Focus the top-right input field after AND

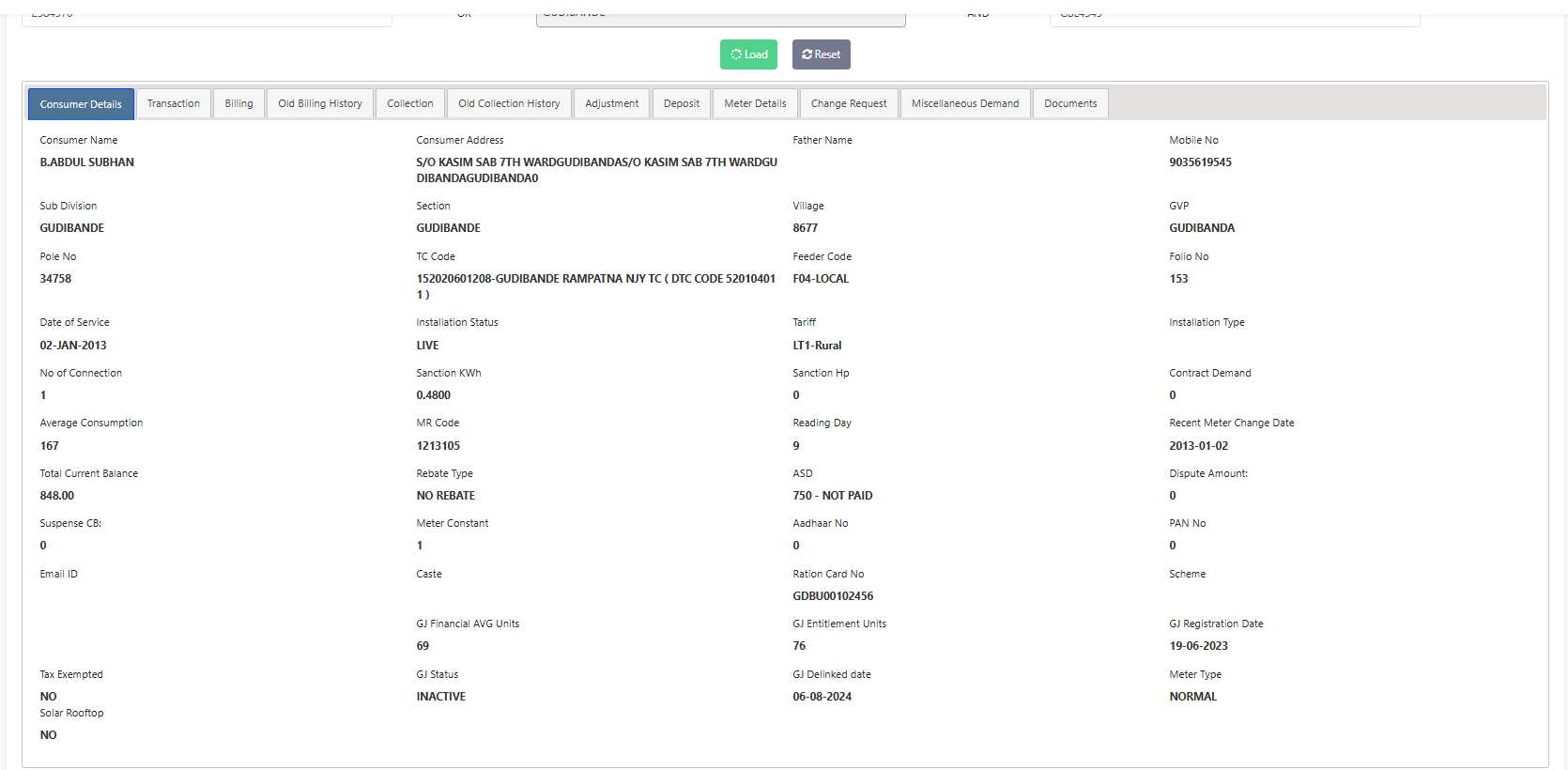pyautogui.click(x=1234, y=18)
